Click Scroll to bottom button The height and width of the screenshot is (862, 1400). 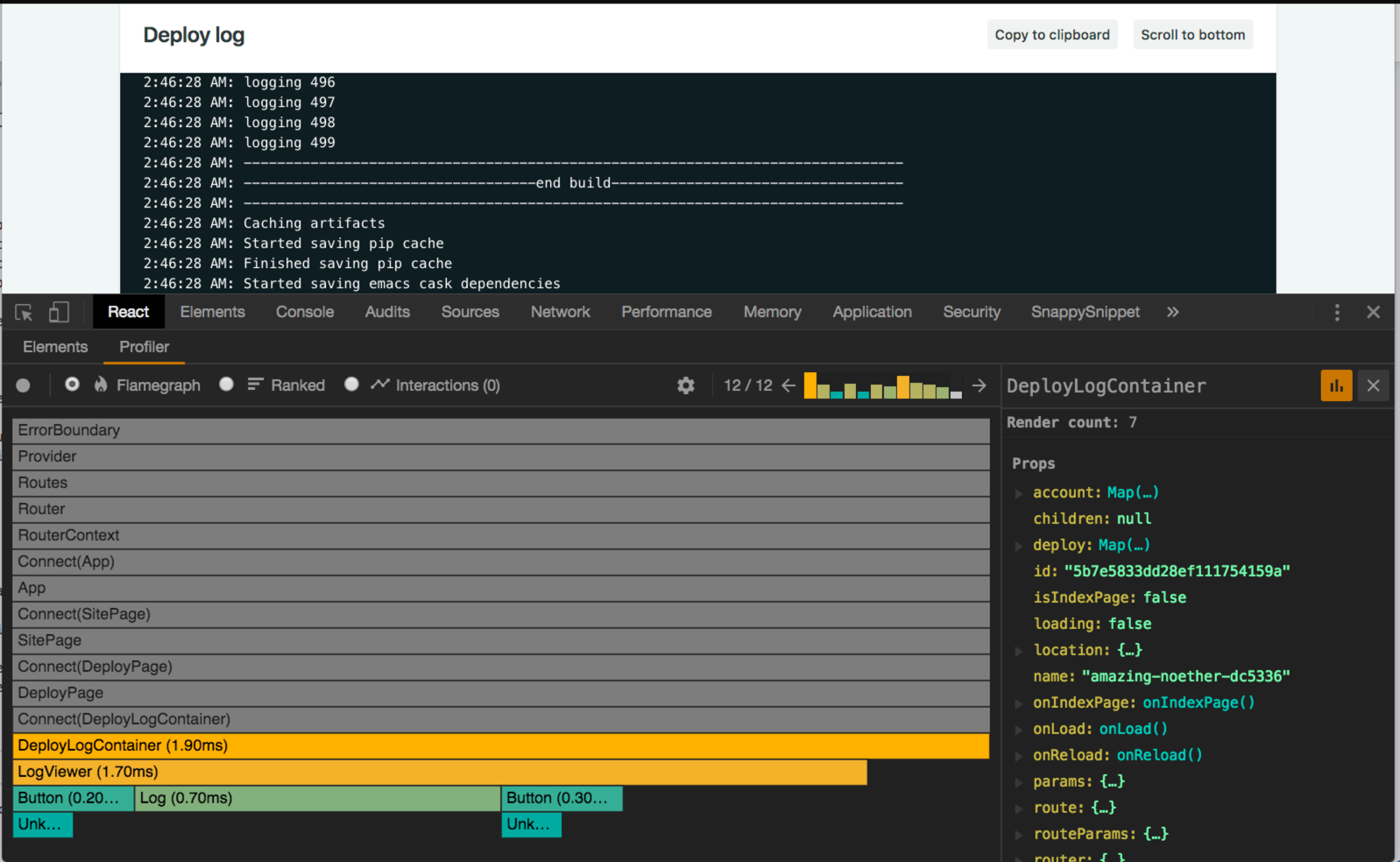click(x=1192, y=35)
